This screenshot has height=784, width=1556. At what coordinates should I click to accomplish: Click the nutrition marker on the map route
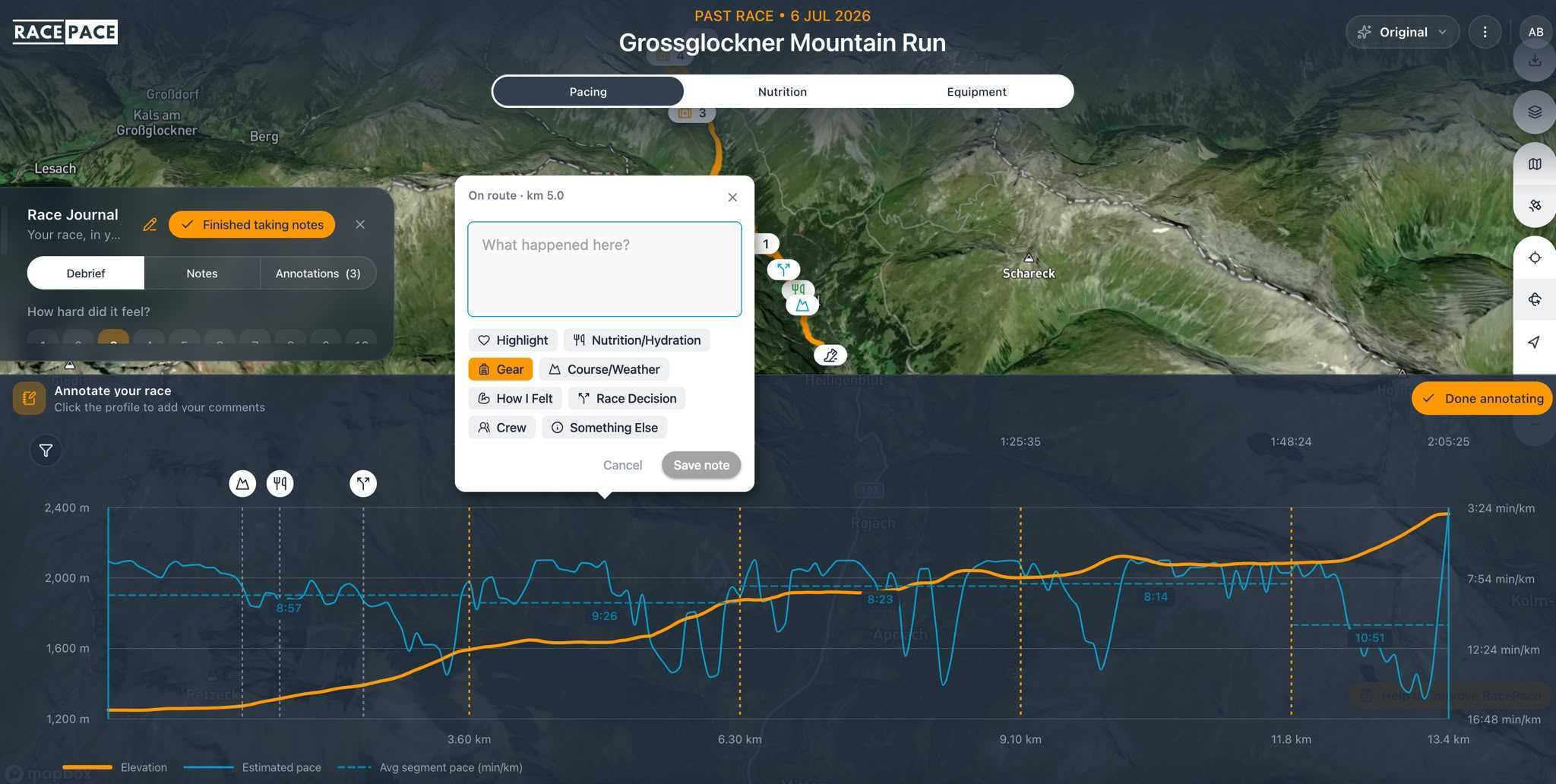(x=798, y=289)
